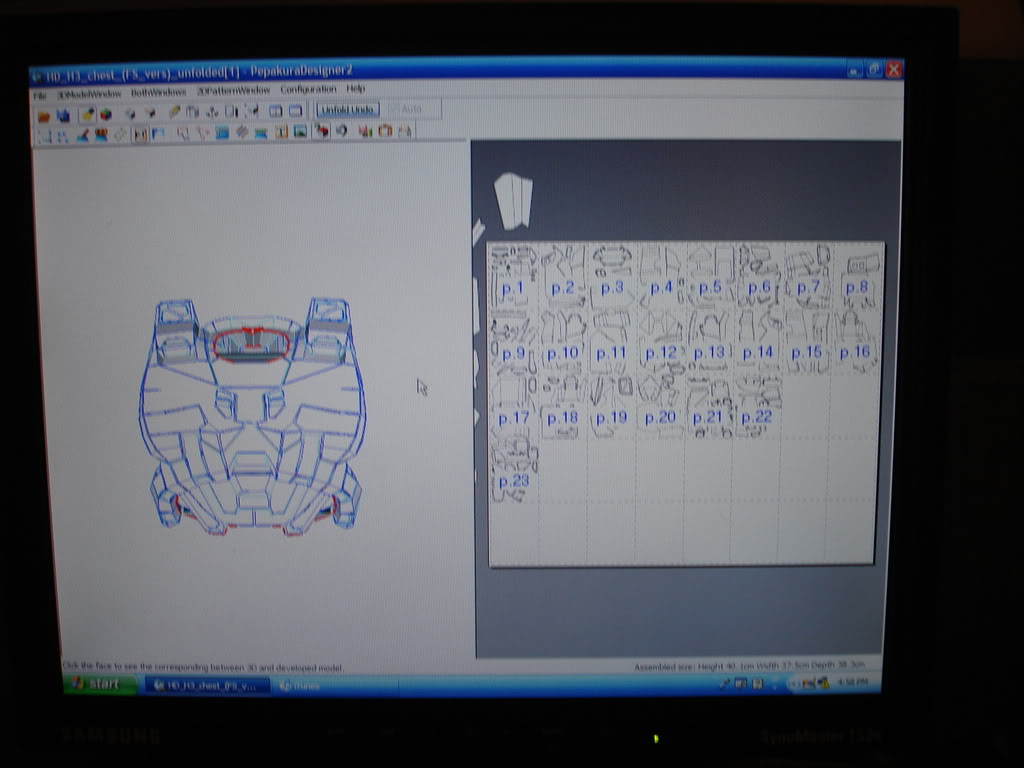Click the small grey cube icon

pos(130,114)
